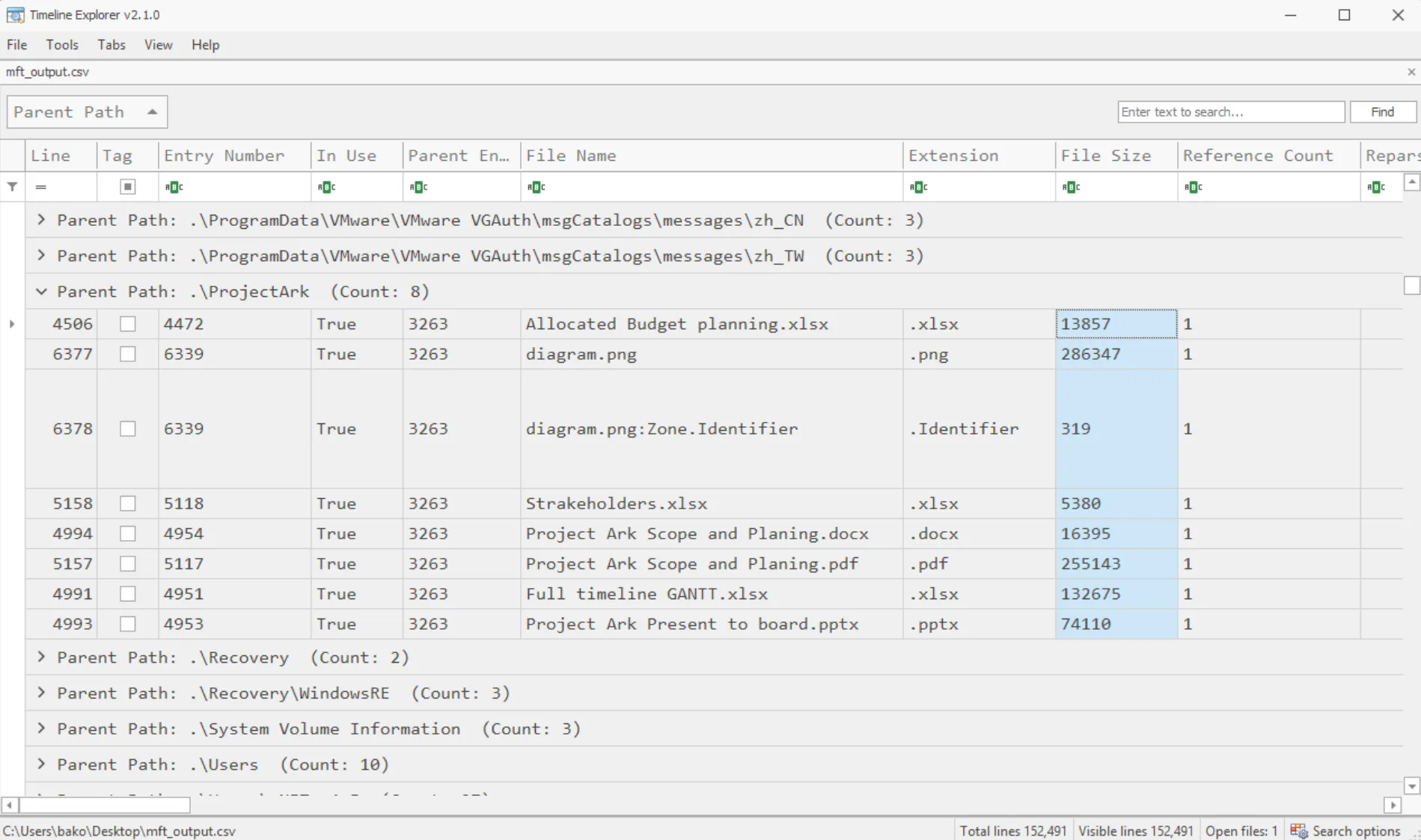Click the Timeline Explorer app icon in title bar
The image size is (1421, 840).
[x=15, y=15]
